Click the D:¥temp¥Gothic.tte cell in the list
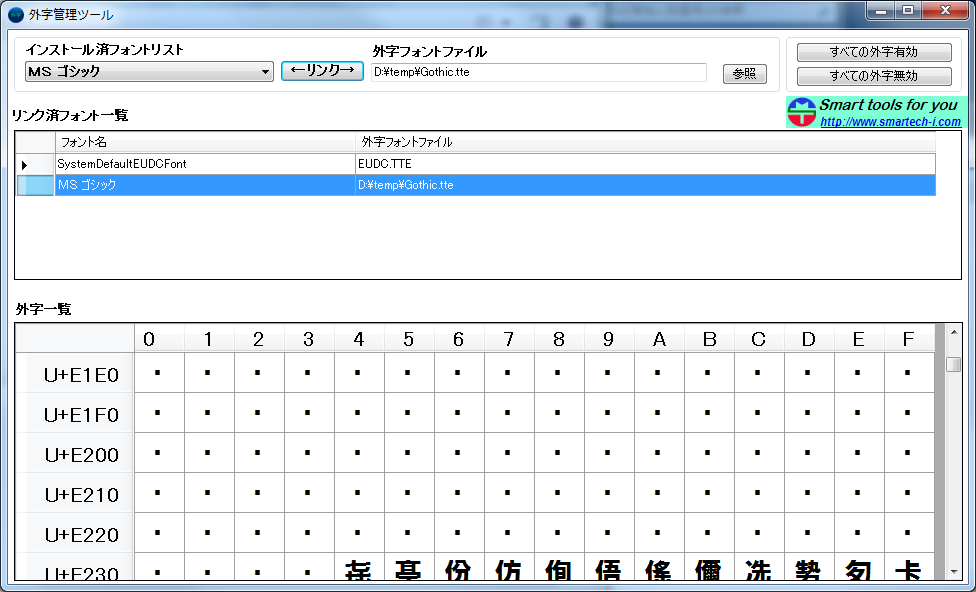Viewport: 976px width, 592px height. (x=645, y=185)
